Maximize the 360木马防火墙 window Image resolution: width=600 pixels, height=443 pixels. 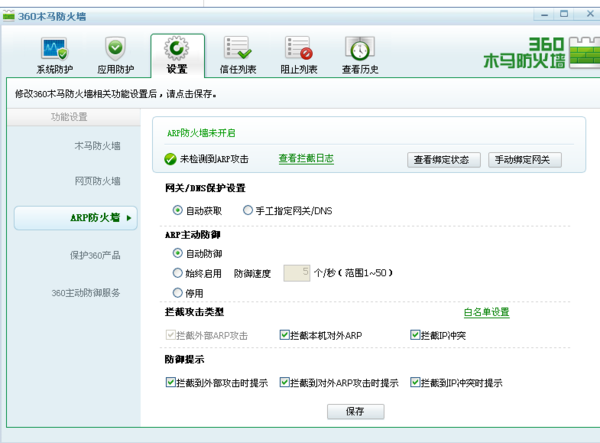[x=564, y=14]
